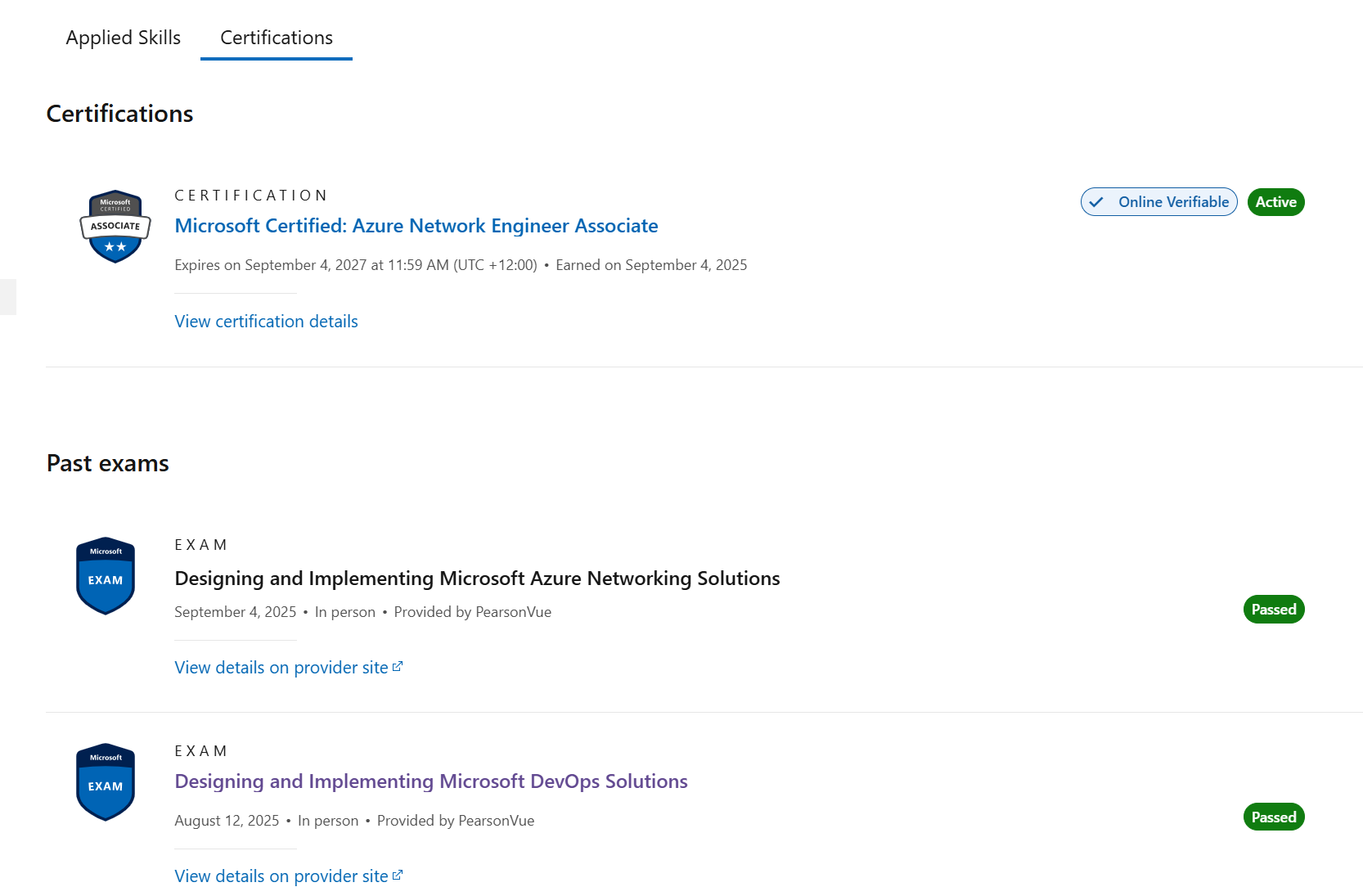This screenshot has width=1363, height=896.
Task: Click the Associate certification badge icon
Action: click(115, 227)
